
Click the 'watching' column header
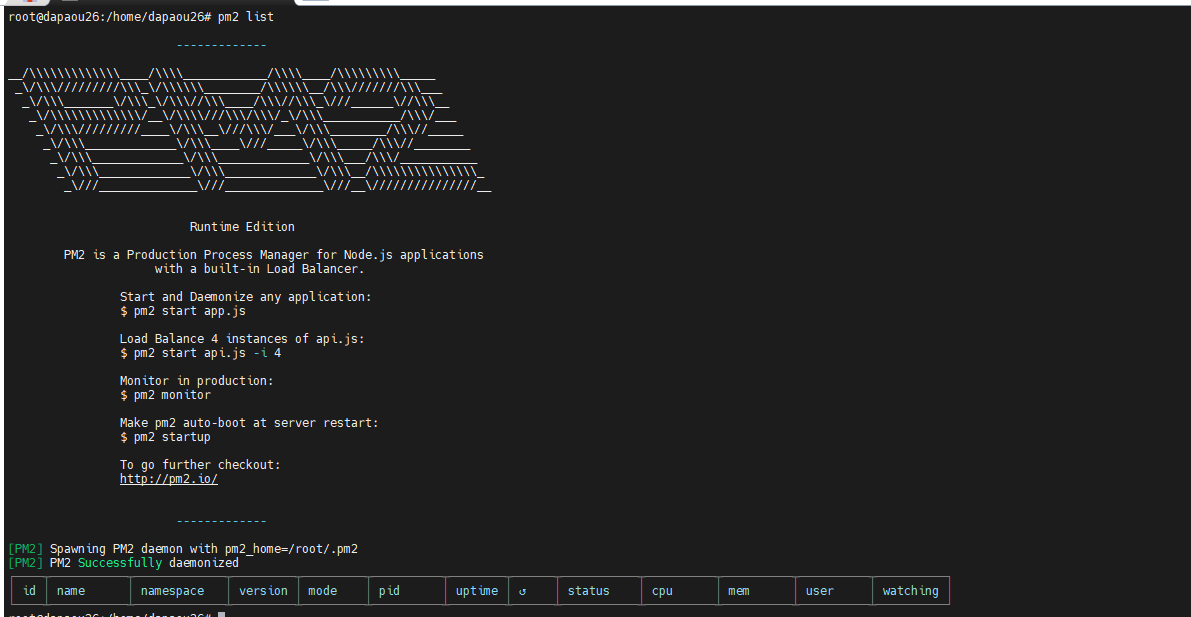(910, 590)
